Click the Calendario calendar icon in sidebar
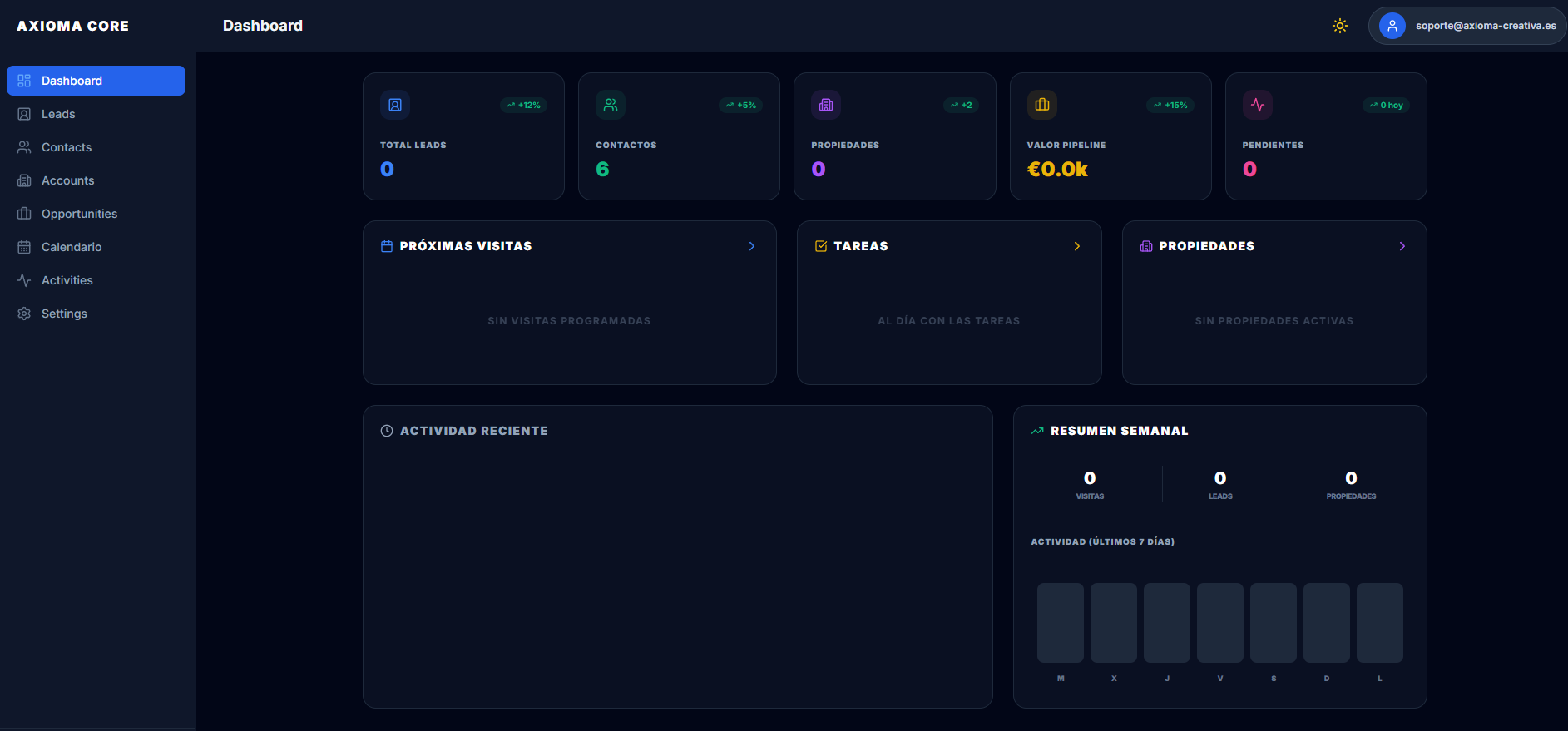The height and width of the screenshot is (731, 1568). (24, 247)
